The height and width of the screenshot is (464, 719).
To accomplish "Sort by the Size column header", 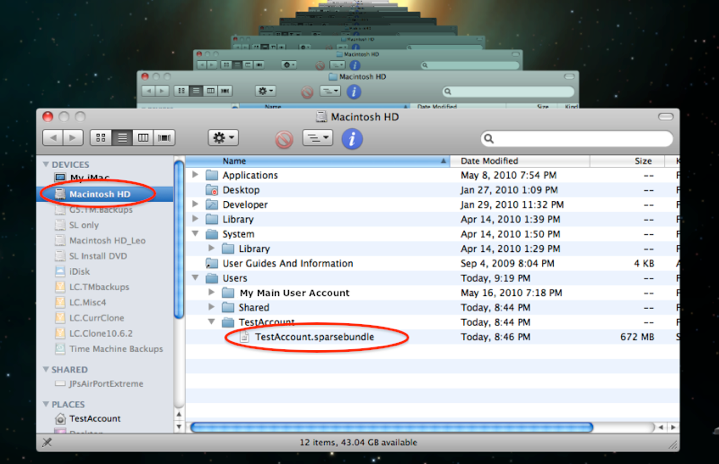I will (x=627, y=161).
